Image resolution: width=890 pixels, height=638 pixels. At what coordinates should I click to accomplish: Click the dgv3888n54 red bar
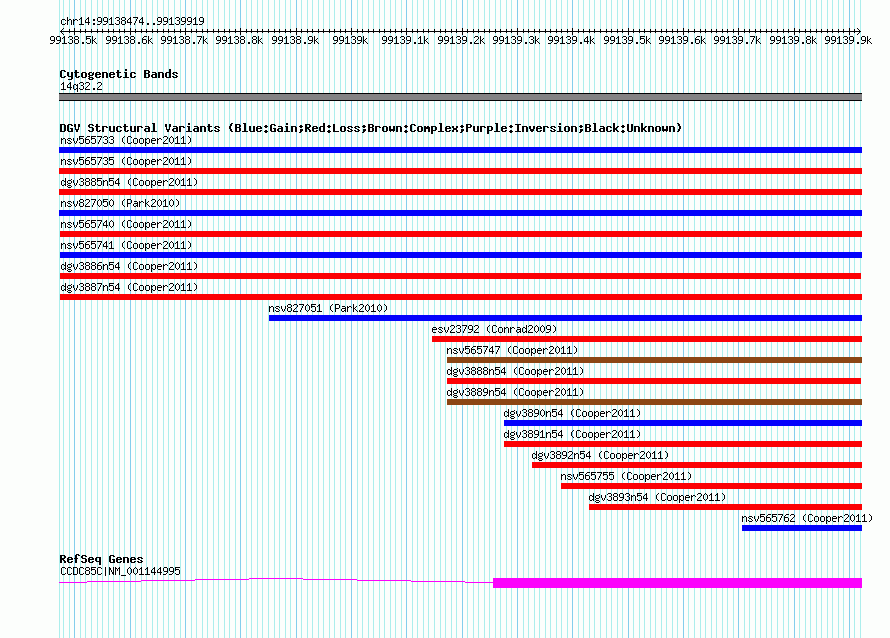[654, 381]
